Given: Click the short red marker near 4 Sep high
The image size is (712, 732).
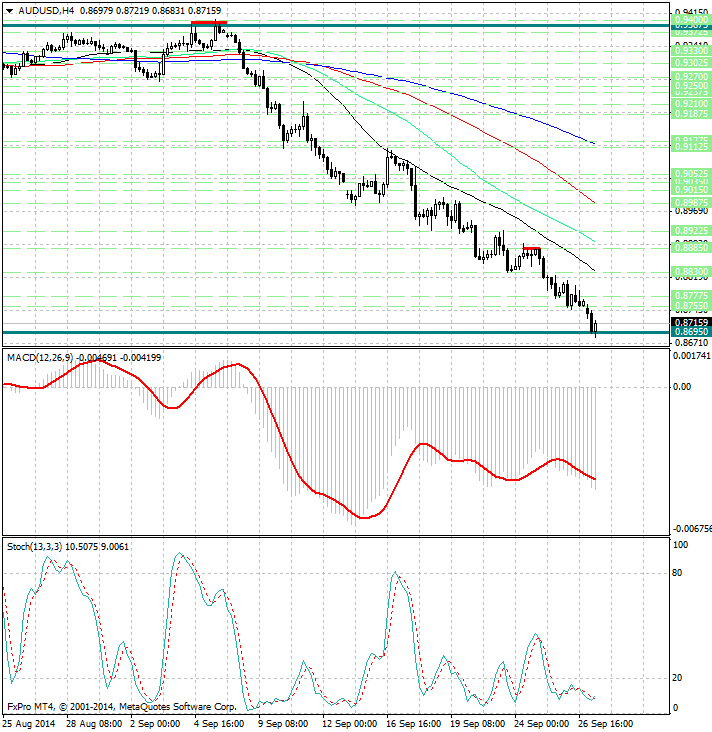Looking at the screenshot, I should point(209,22).
